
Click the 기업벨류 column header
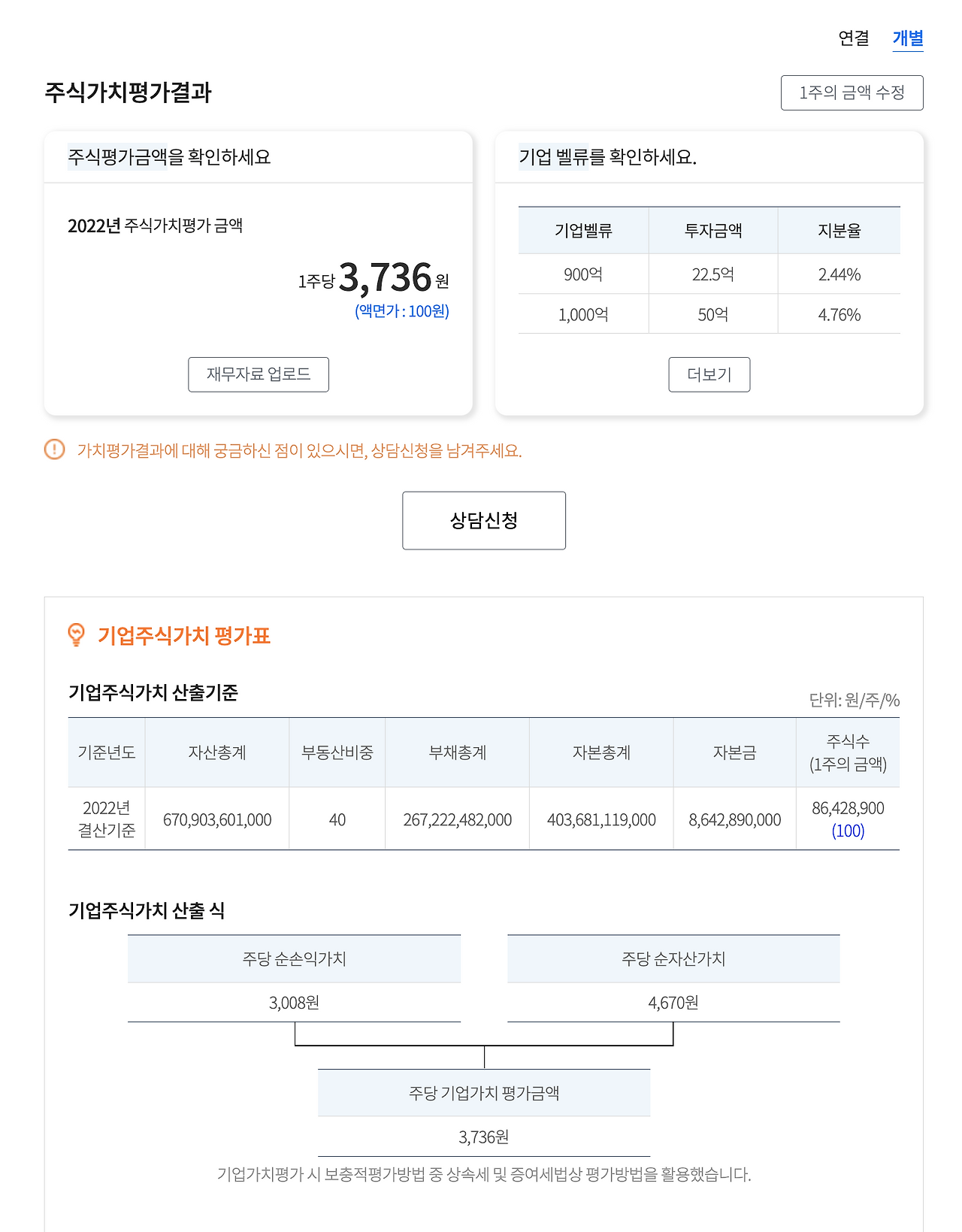pyautogui.click(x=582, y=230)
